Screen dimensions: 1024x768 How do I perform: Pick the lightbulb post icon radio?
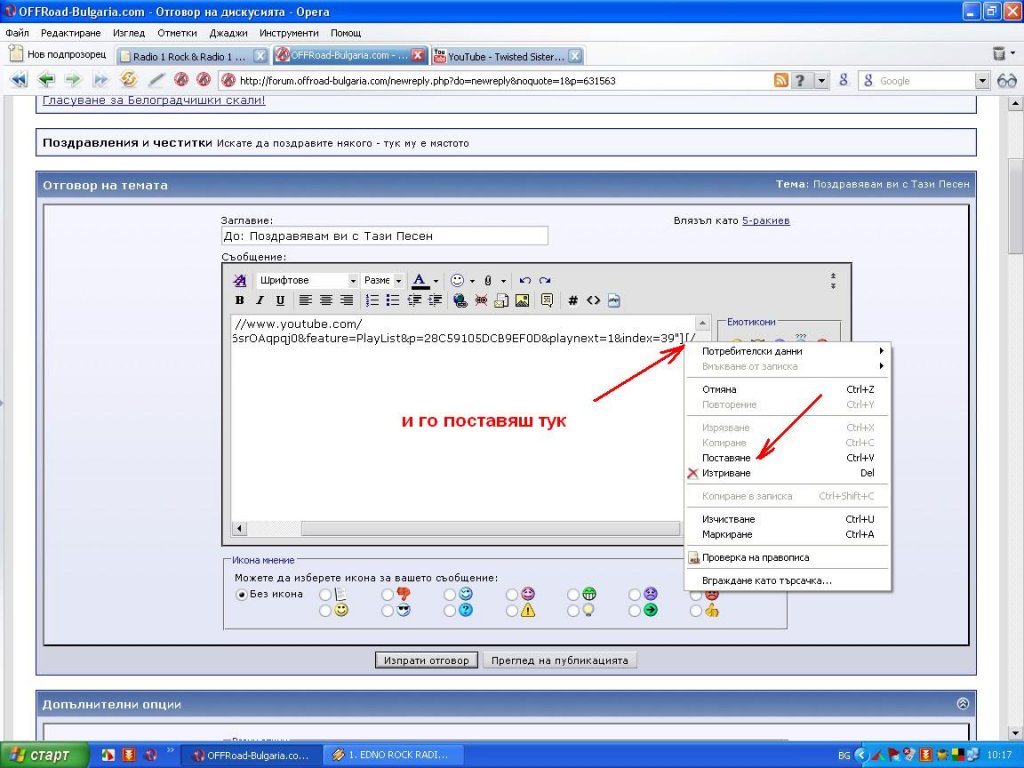click(573, 611)
